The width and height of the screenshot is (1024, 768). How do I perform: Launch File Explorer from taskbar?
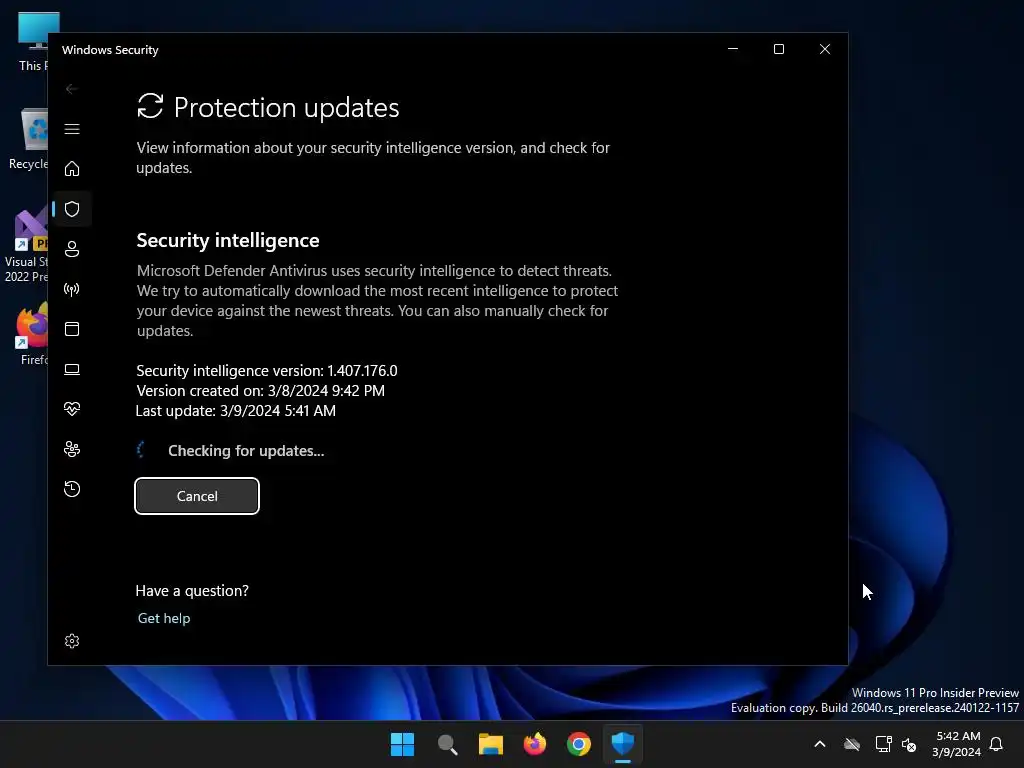(x=491, y=744)
